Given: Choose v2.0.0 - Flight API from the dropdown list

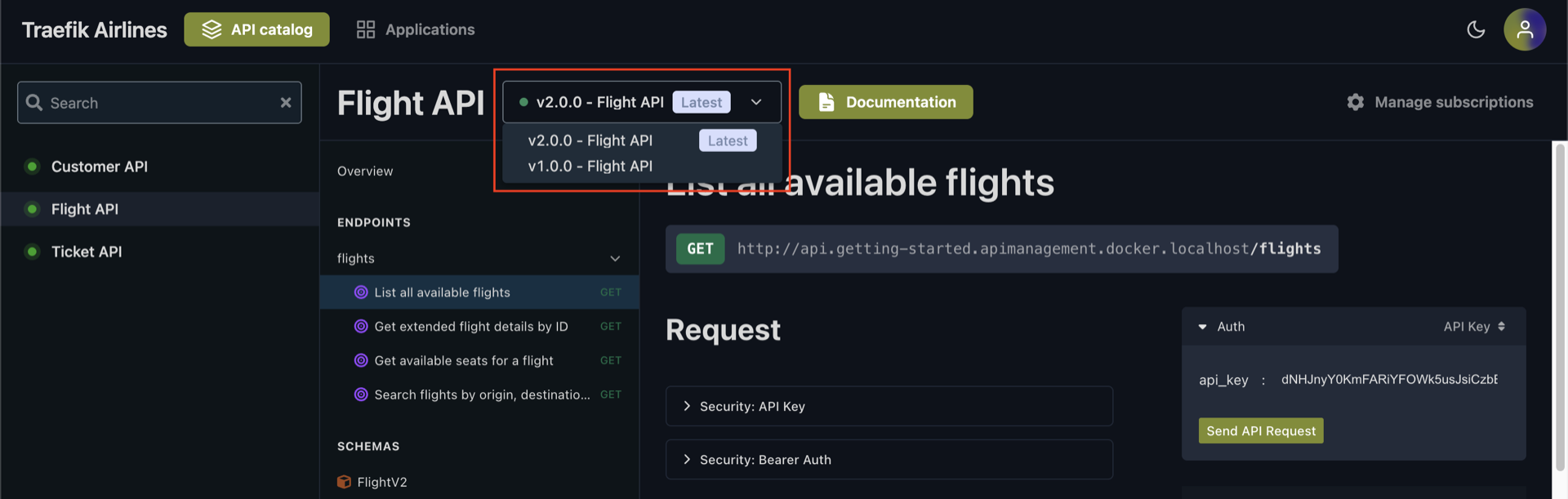Looking at the screenshot, I should tap(642, 140).
